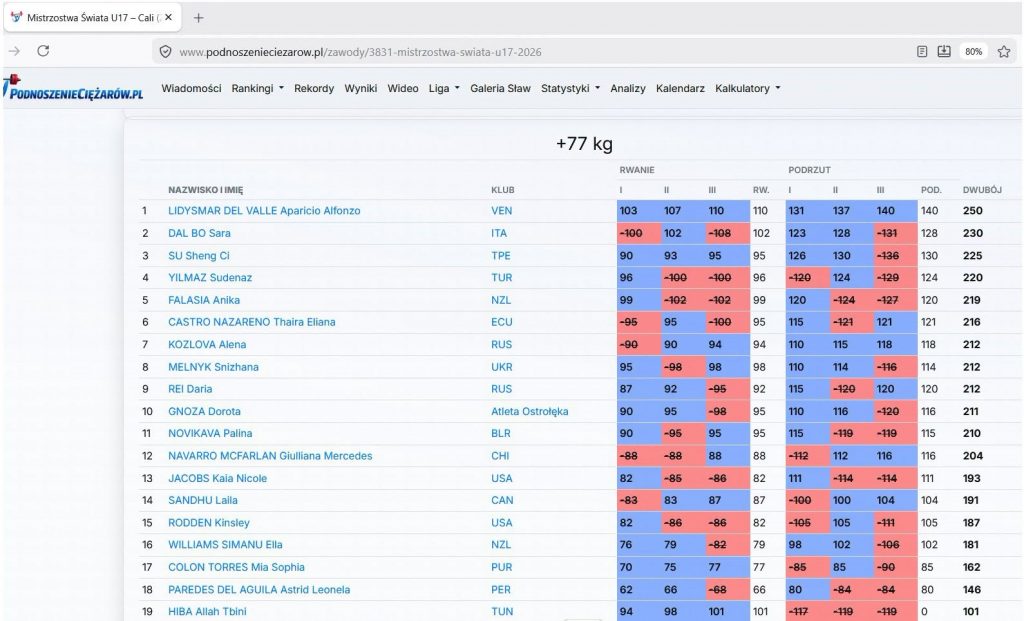Open NAVARRO MCFARLAN Giulliana Mercedes link
Viewport: 1024px width, 621px height.
(x=270, y=456)
